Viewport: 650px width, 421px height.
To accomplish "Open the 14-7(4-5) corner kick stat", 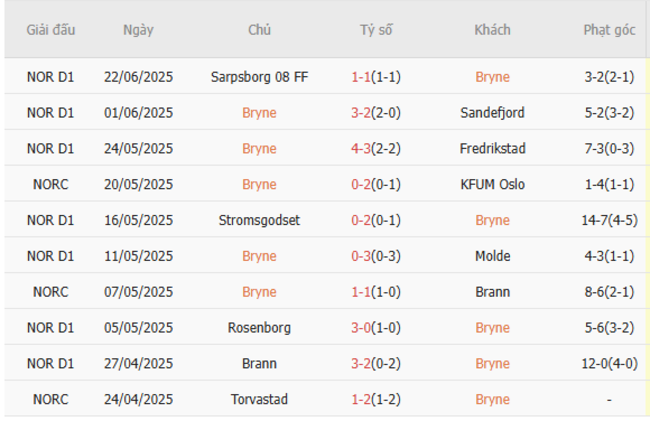I will (609, 220).
